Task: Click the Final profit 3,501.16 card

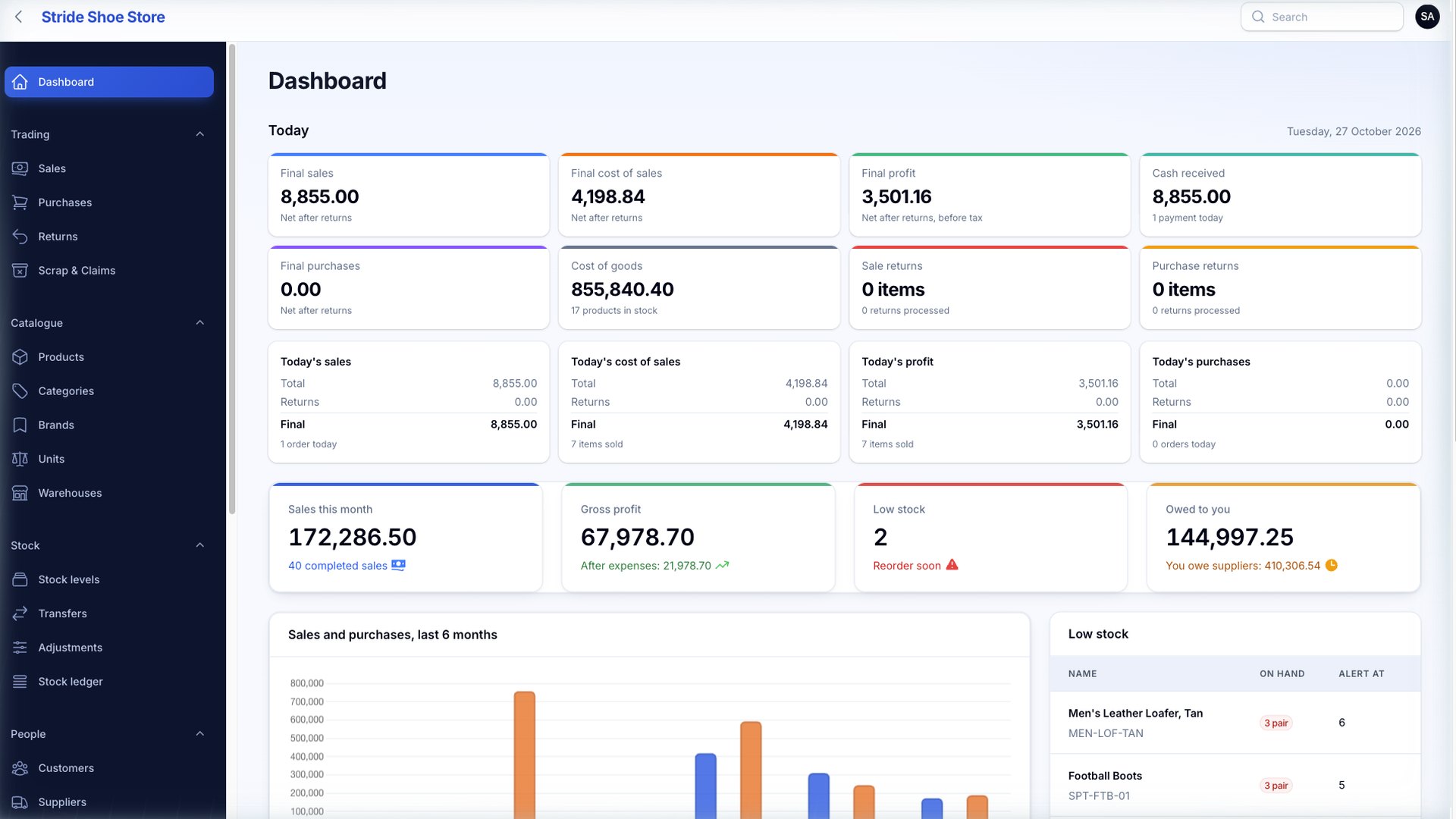Action: click(990, 195)
